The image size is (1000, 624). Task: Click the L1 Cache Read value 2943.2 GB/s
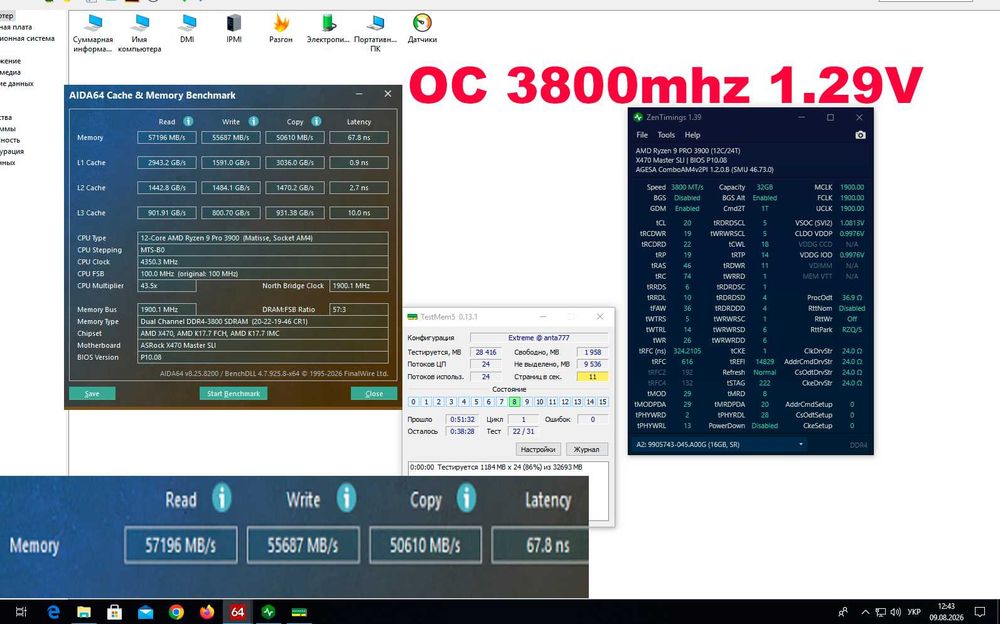coord(166,163)
